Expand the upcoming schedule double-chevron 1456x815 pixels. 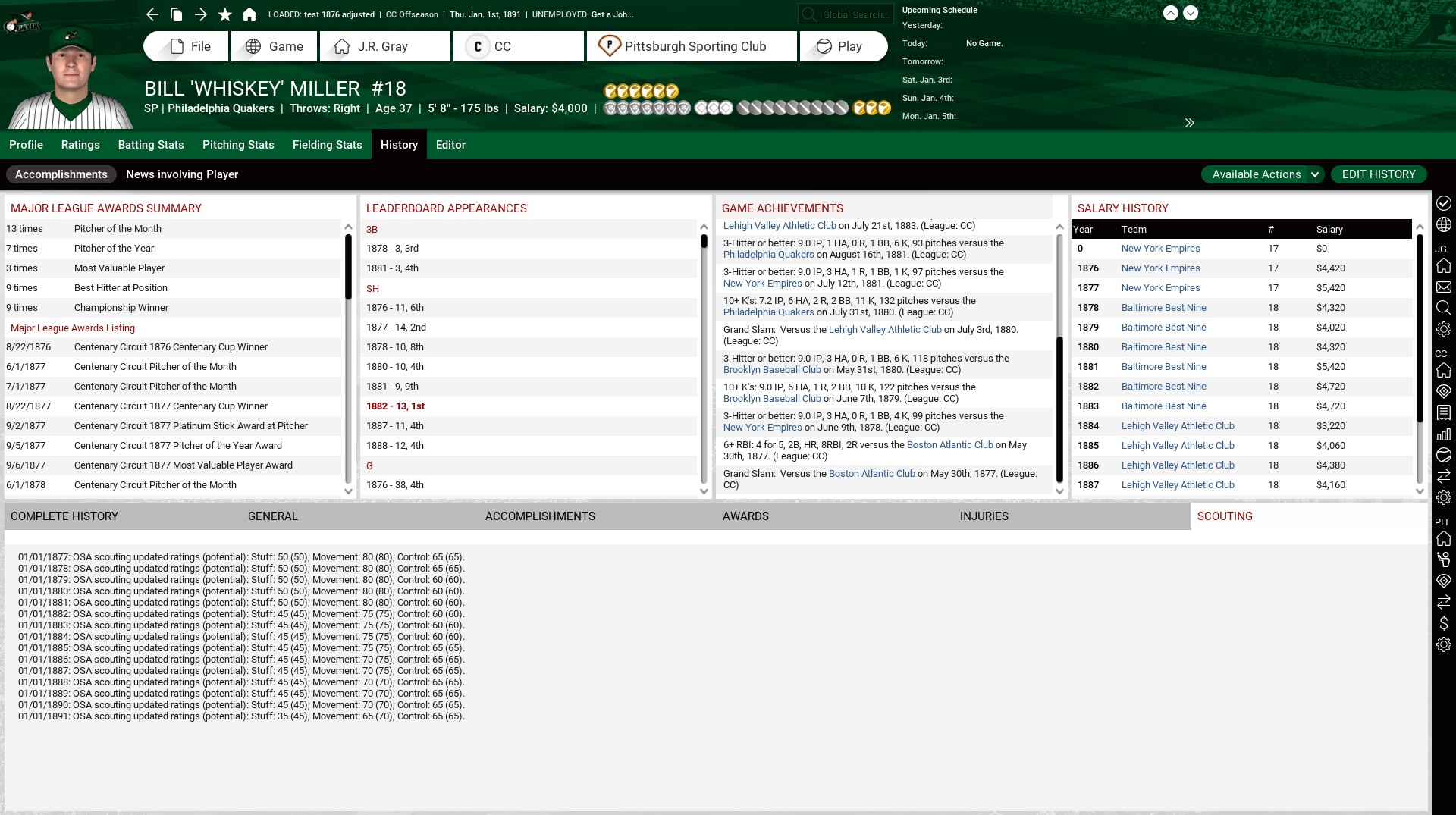pyautogui.click(x=1189, y=123)
